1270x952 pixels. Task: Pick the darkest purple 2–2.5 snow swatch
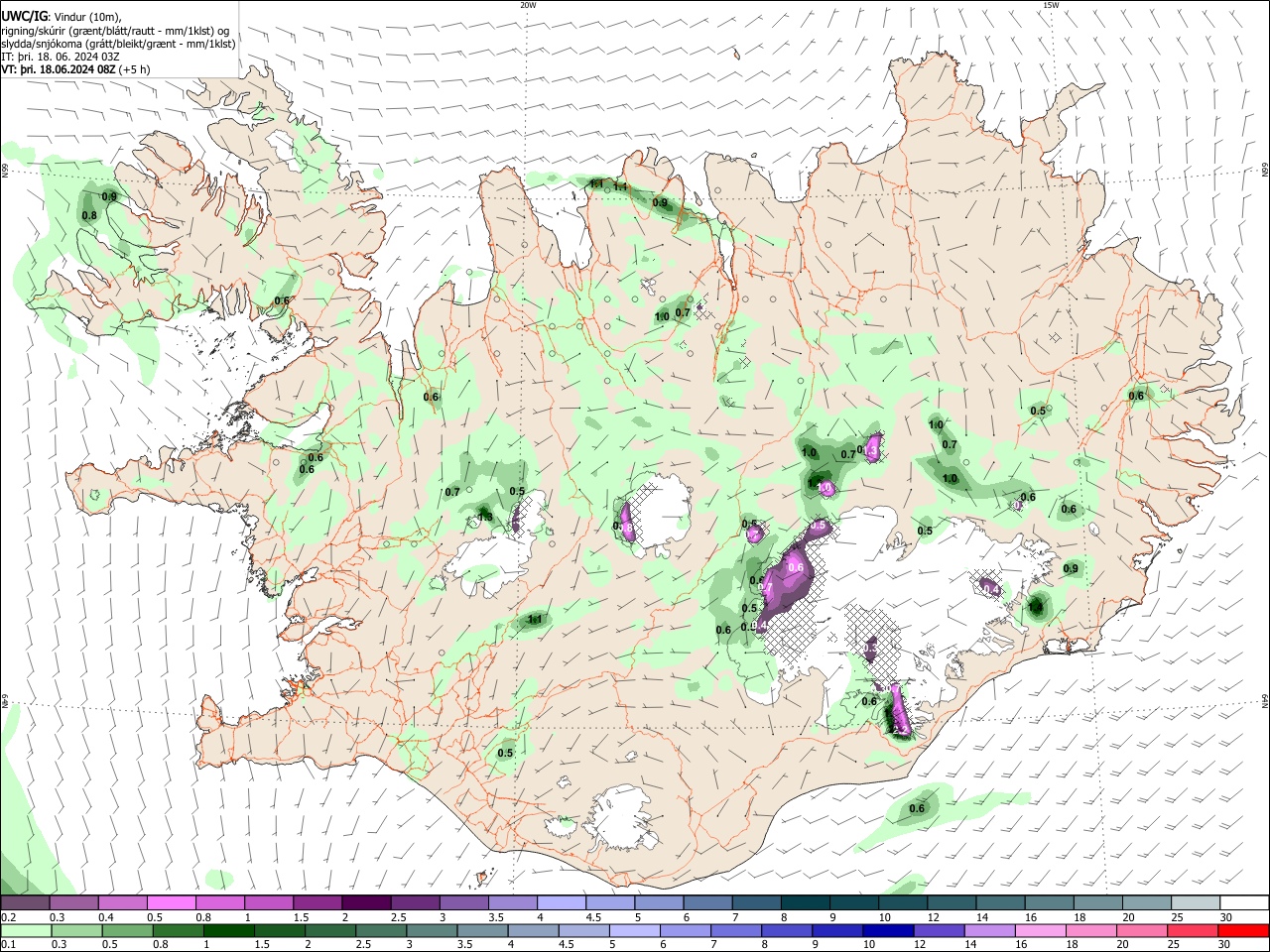click(366, 903)
